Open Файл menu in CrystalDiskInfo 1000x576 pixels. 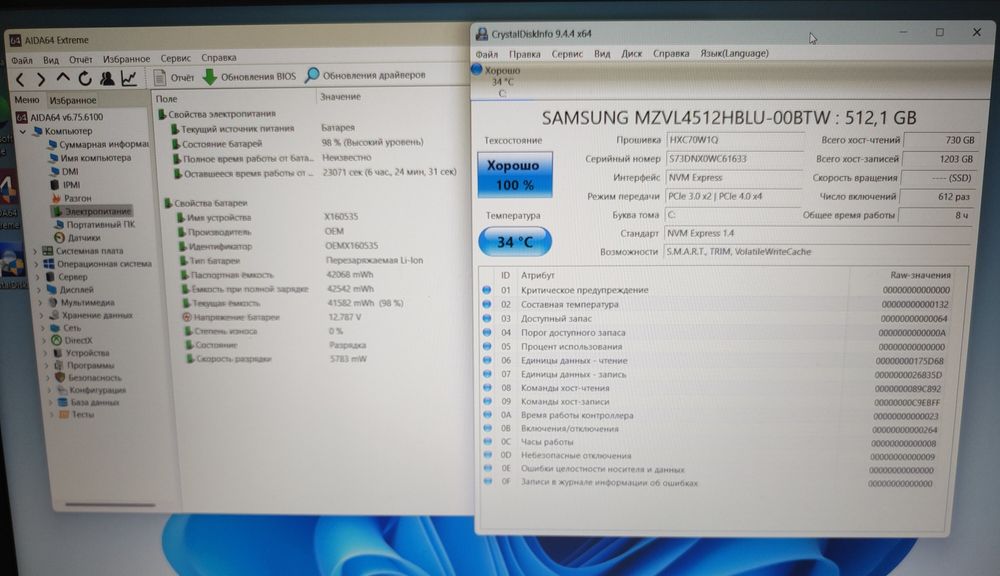tap(487, 55)
